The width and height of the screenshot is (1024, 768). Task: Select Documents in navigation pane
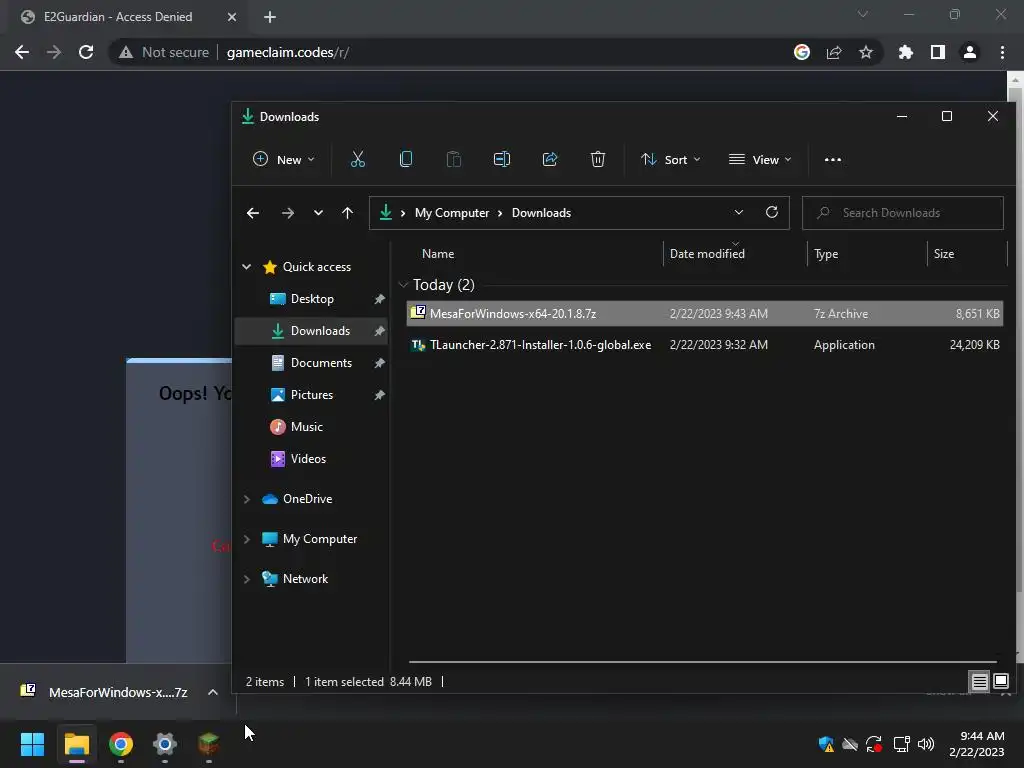click(x=321, y=363)
